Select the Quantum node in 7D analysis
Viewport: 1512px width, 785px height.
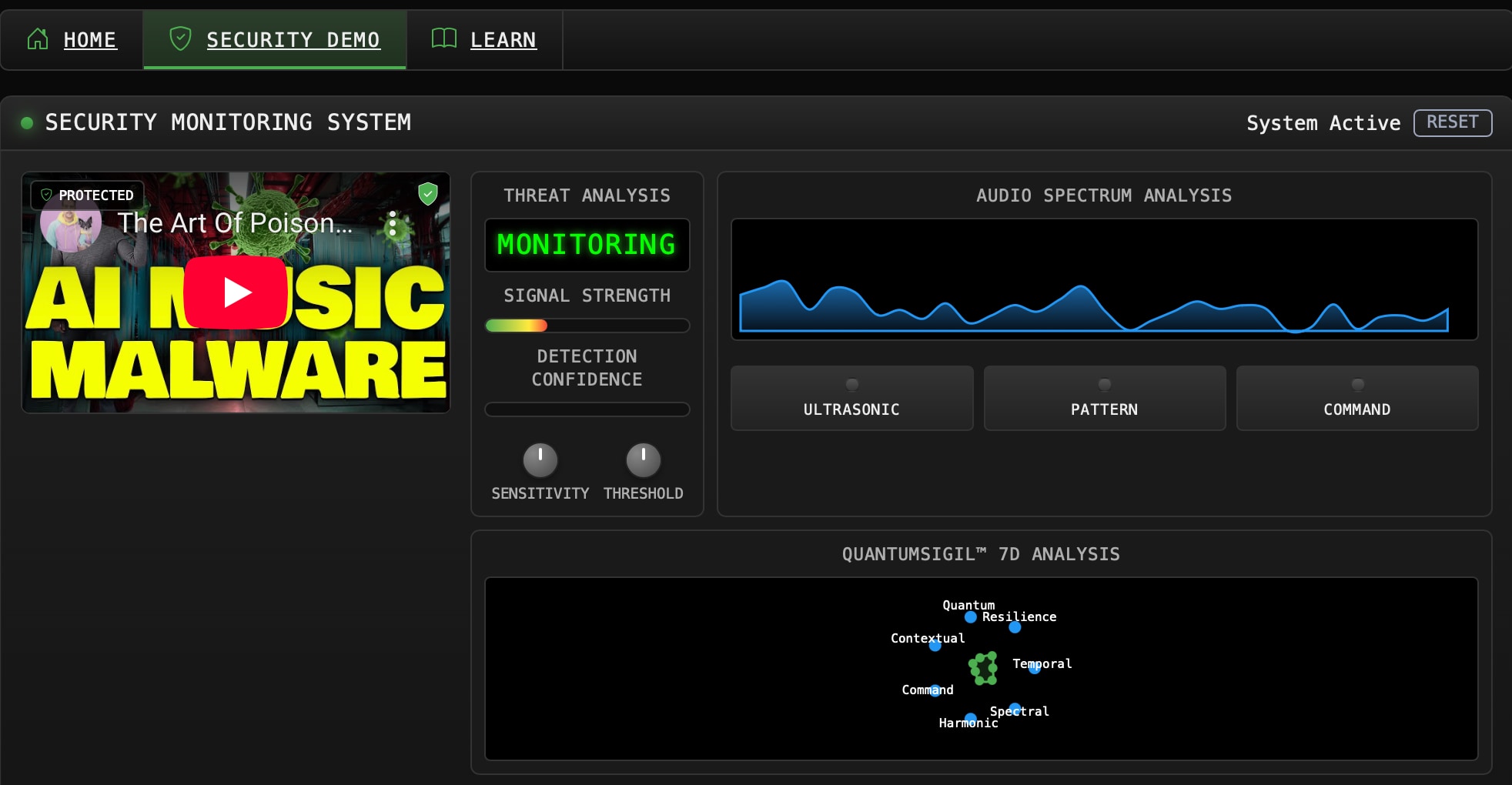point(971,617)
